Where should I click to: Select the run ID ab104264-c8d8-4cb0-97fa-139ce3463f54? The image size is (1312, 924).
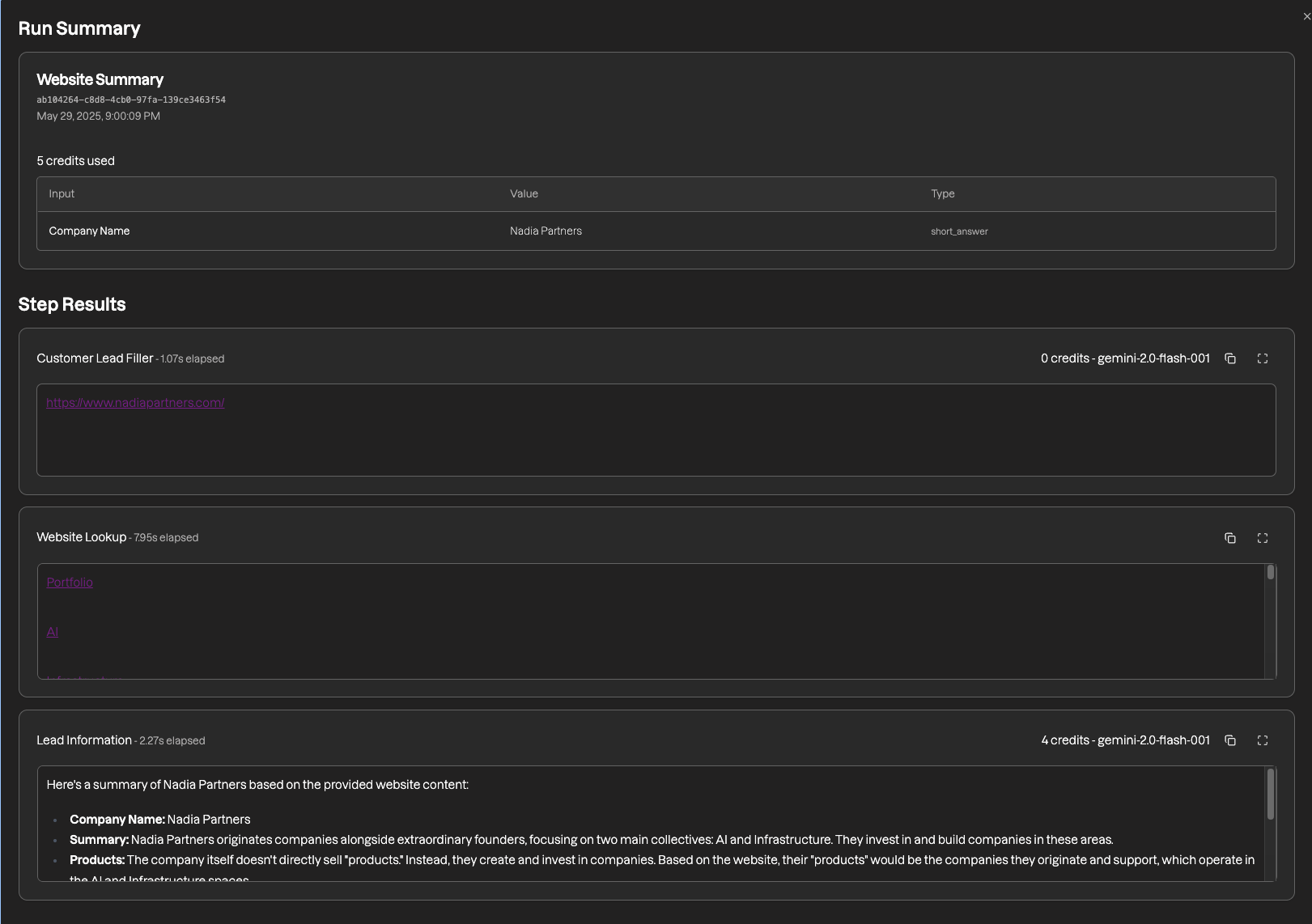(x=131, y=100)
